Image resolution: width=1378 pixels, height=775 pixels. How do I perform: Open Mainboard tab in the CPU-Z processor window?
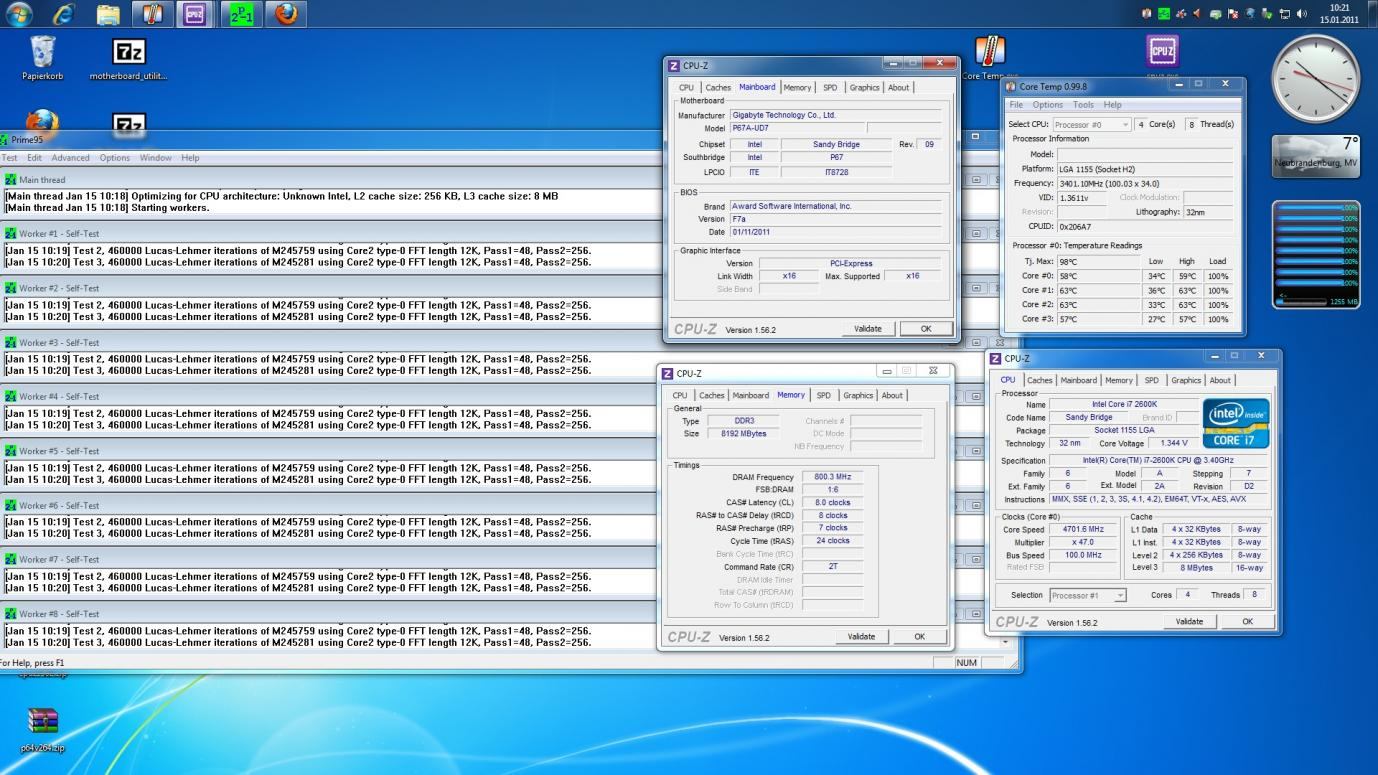tap(1079, 381)
